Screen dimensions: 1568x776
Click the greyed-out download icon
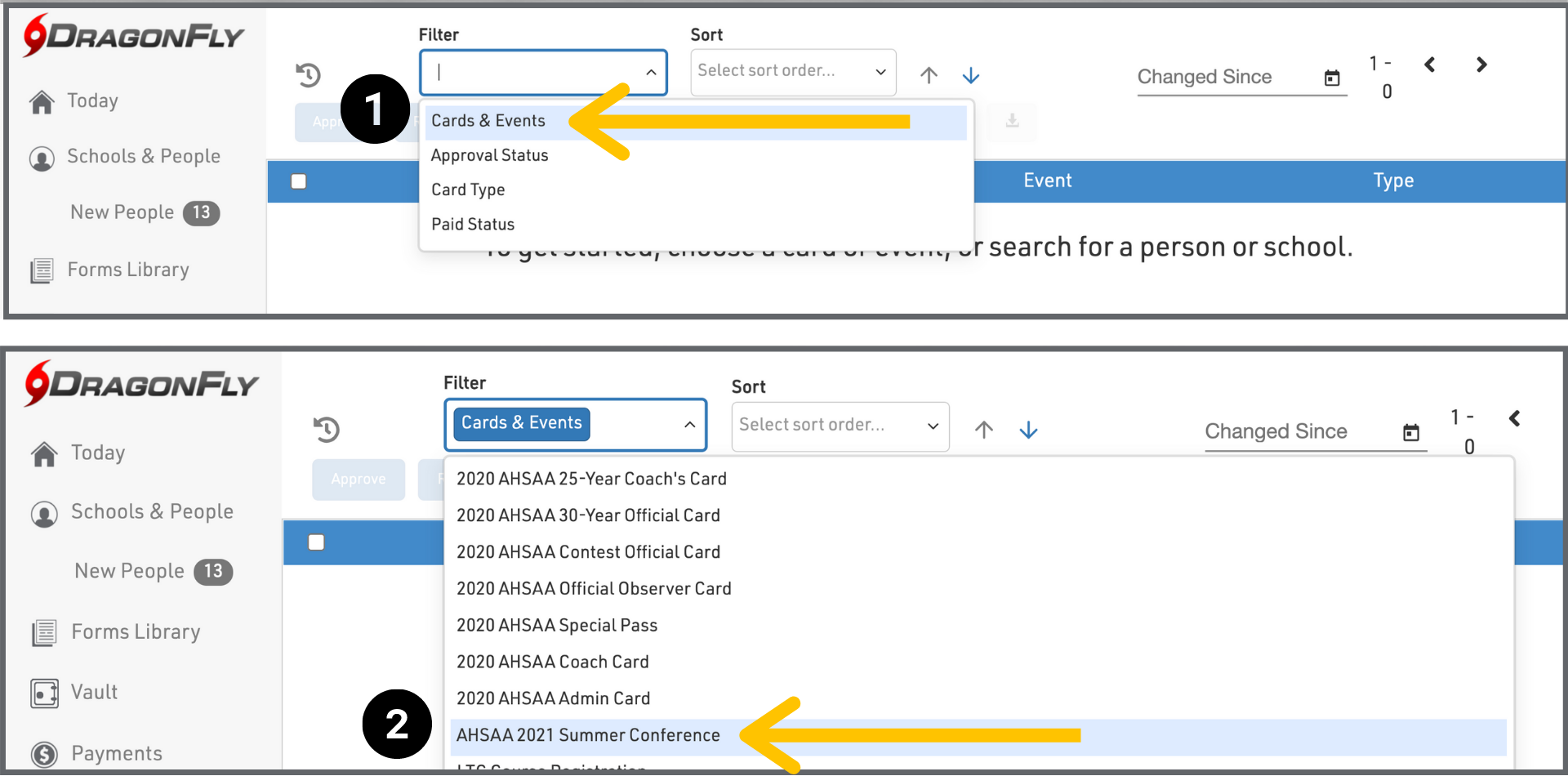[x=1012, y=121]
